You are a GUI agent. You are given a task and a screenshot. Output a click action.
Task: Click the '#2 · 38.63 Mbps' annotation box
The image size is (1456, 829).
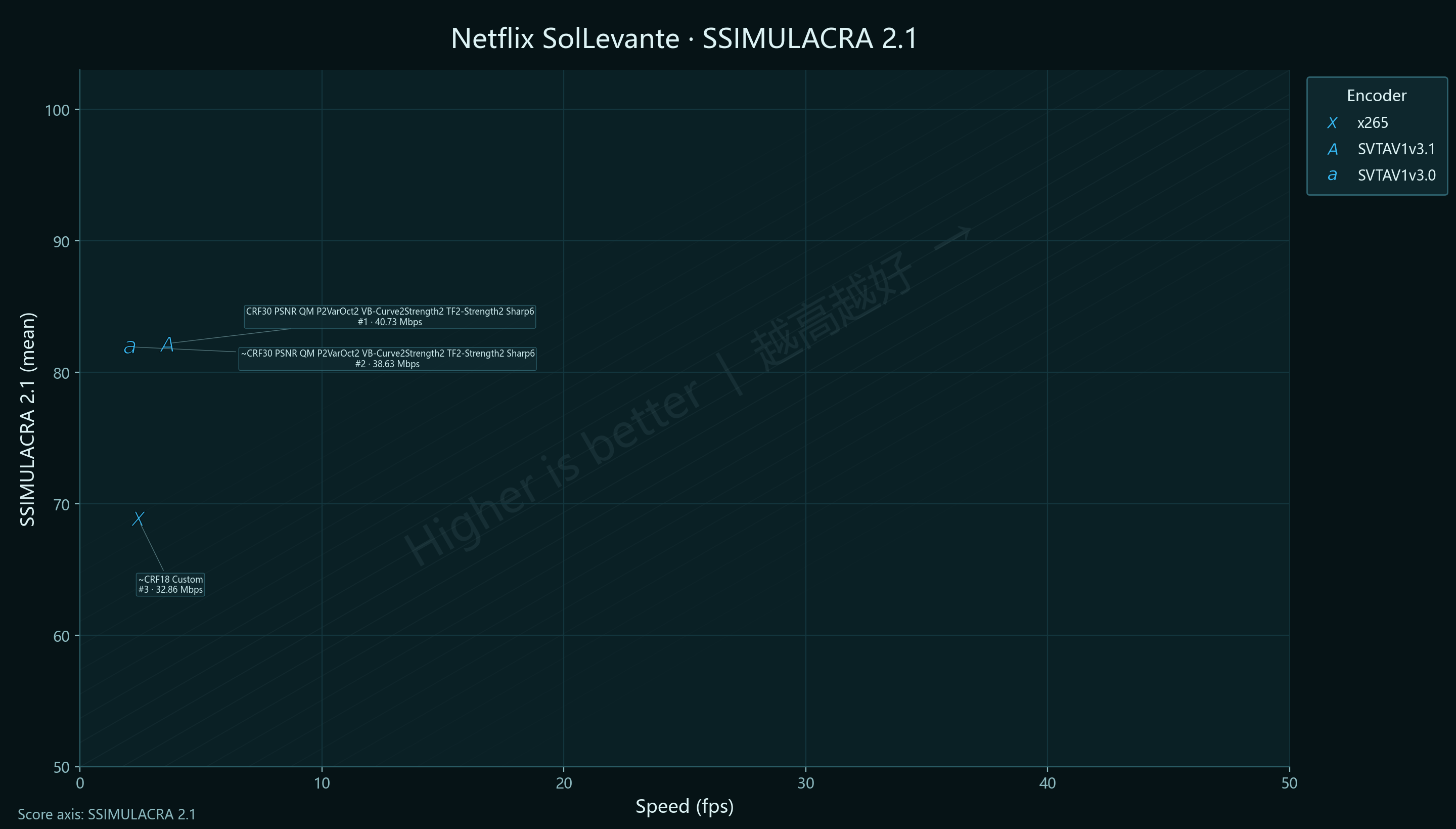click(387, 359)
